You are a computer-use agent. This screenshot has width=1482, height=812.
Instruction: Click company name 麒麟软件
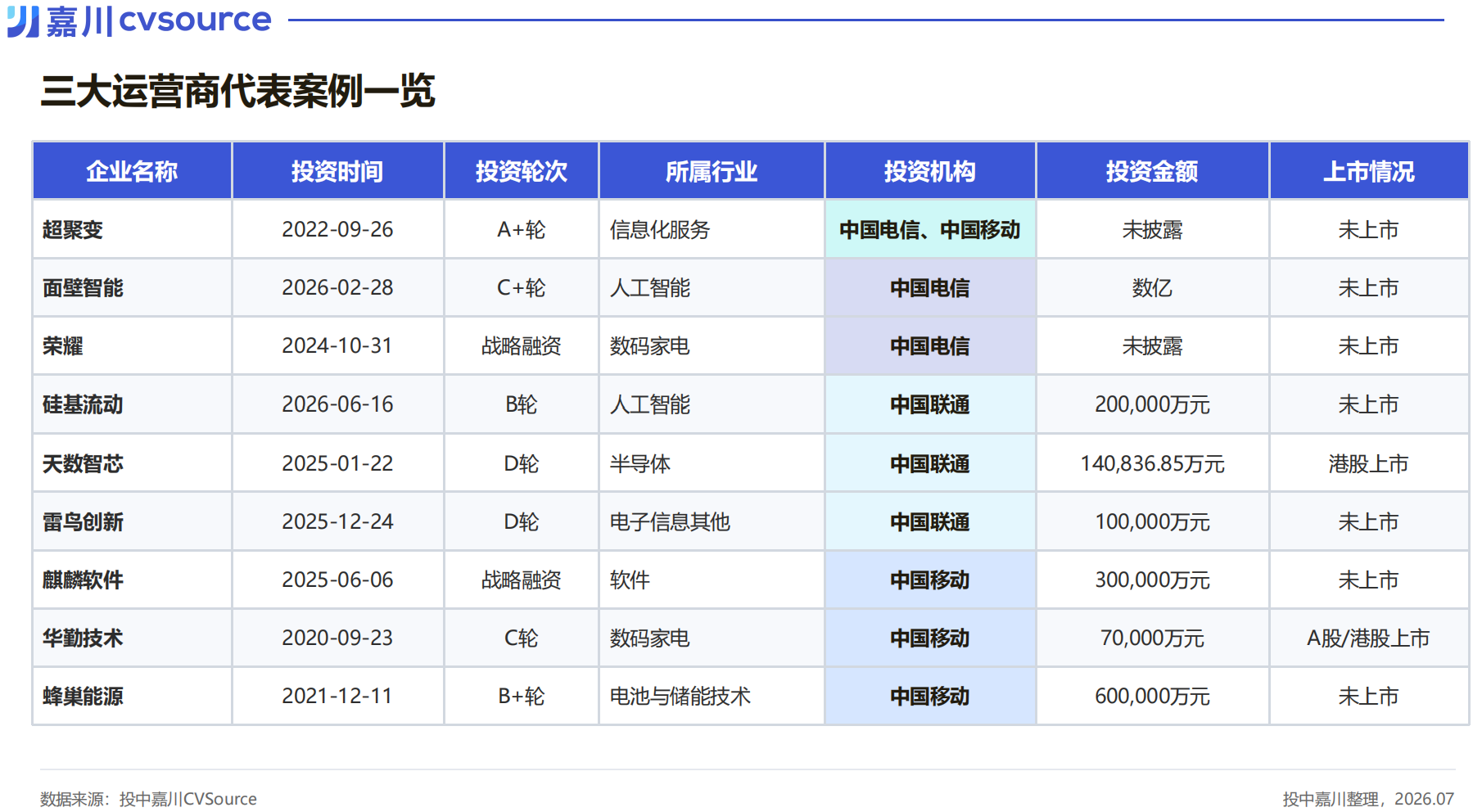(x=83, y=580)
